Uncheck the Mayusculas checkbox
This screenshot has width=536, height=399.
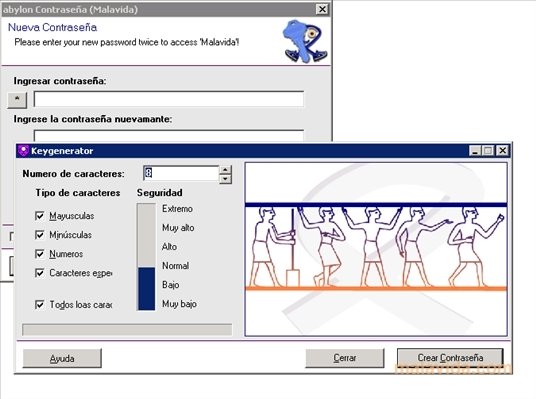pos(40,216)
